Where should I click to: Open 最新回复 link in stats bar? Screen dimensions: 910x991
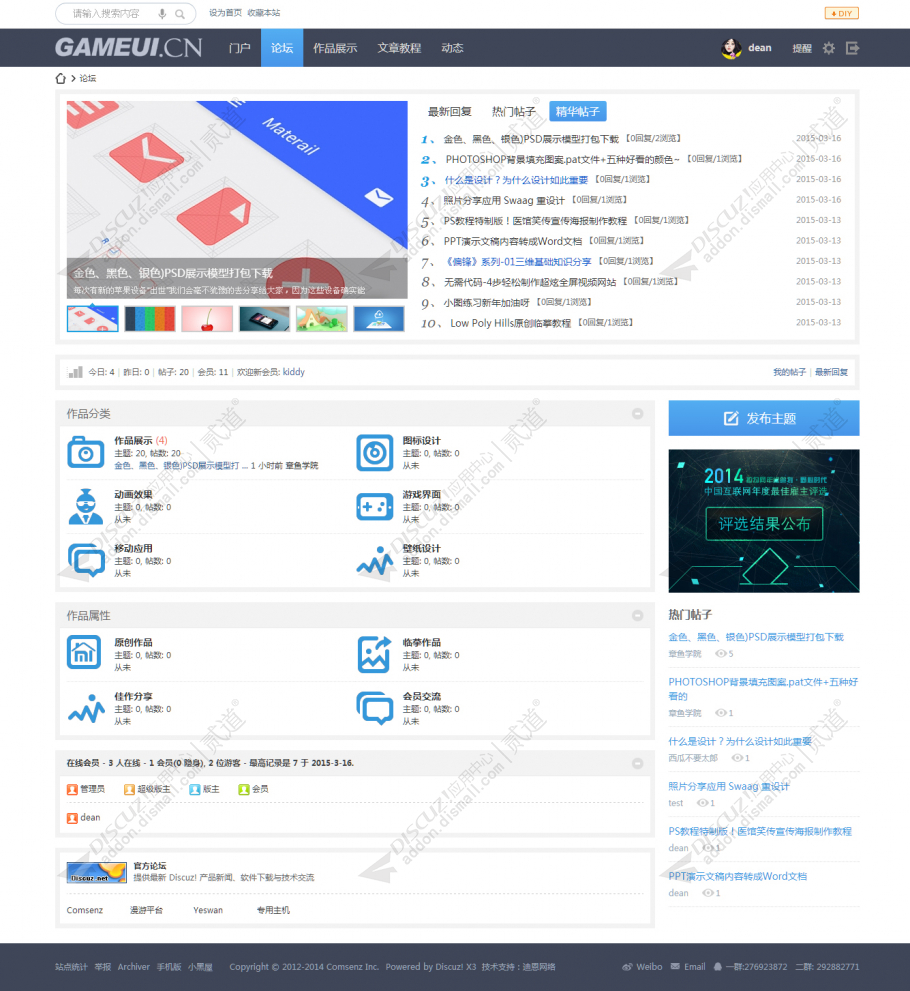pyautogui.click(x=831, y=372)
